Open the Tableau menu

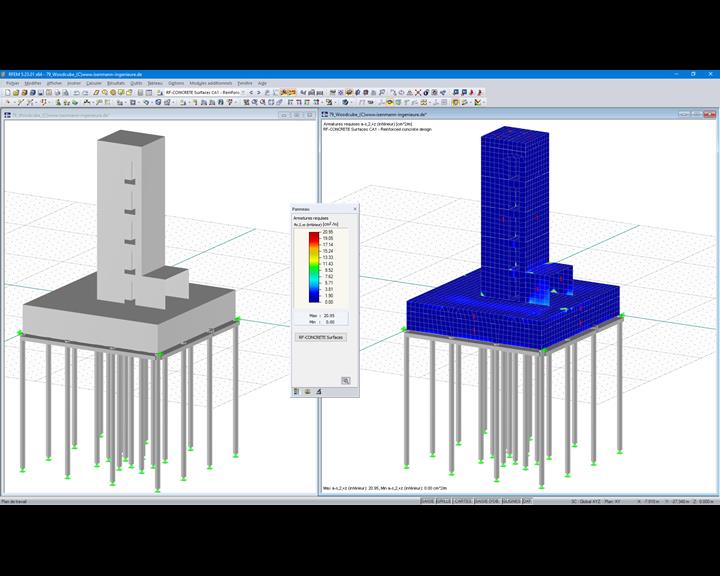pos(155,83)
